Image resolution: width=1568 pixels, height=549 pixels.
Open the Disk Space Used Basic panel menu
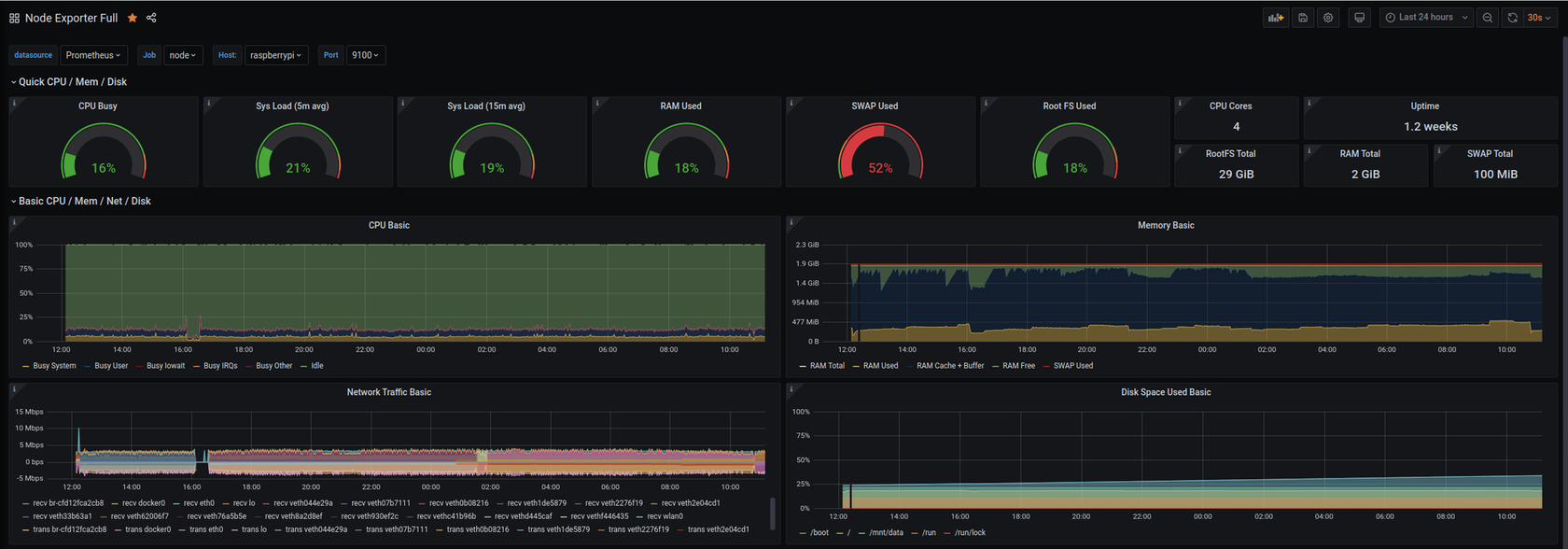pos(1166,393)
